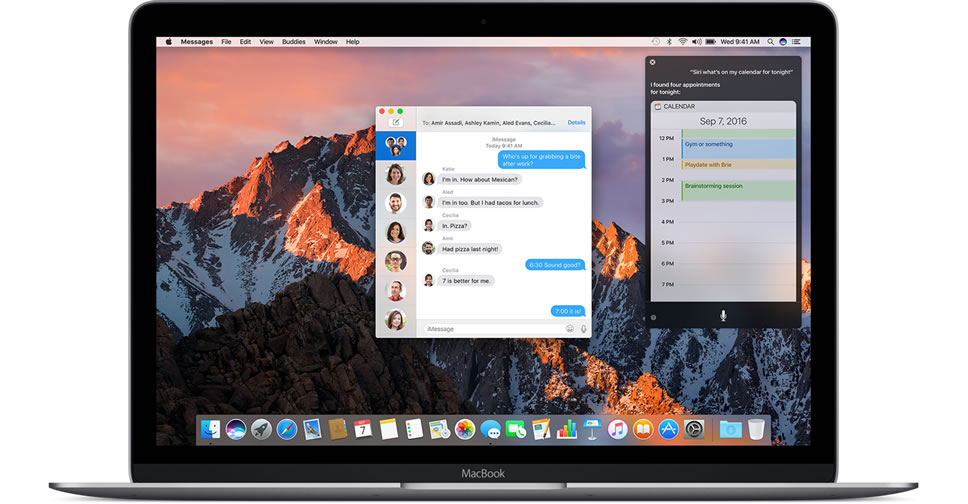
Task: Open Mail stamp icon in dock
Action: click(x=312, y=429)
